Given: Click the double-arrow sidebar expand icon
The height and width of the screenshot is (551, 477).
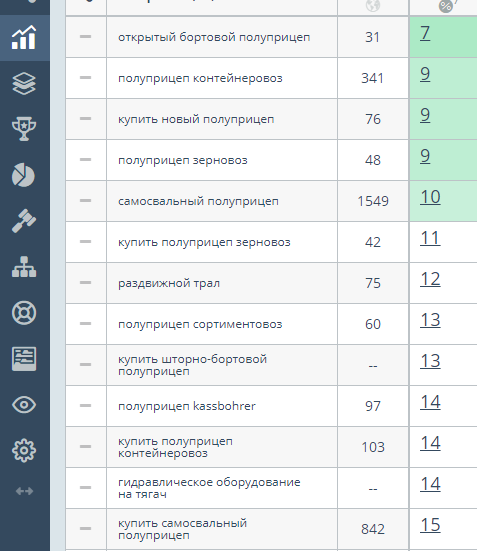Looking at the screenshot, I should pos(24,491).
